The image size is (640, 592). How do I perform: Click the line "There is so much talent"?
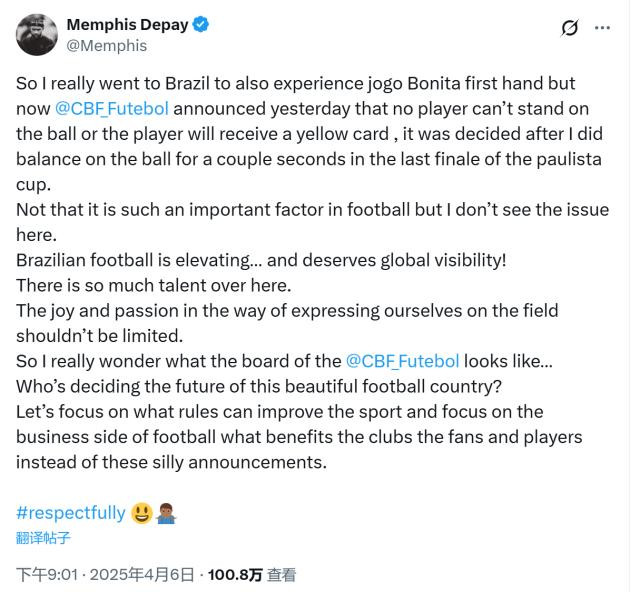[153, 285]
